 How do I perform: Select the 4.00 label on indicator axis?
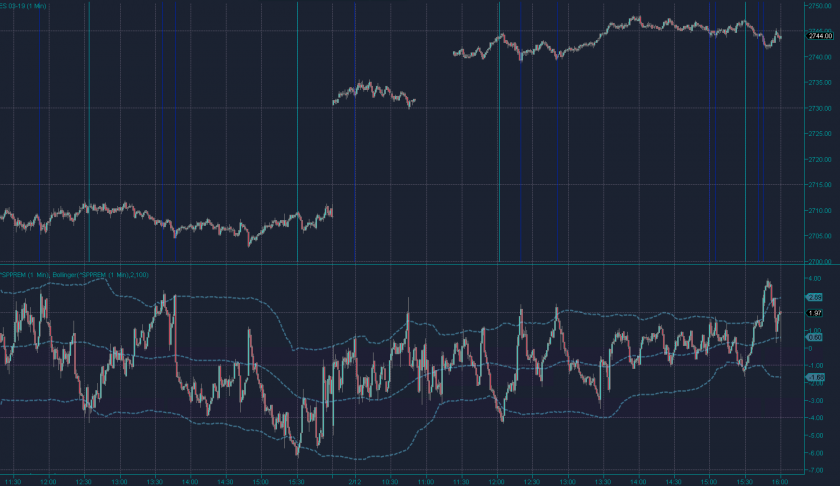[x=815, y=279]
